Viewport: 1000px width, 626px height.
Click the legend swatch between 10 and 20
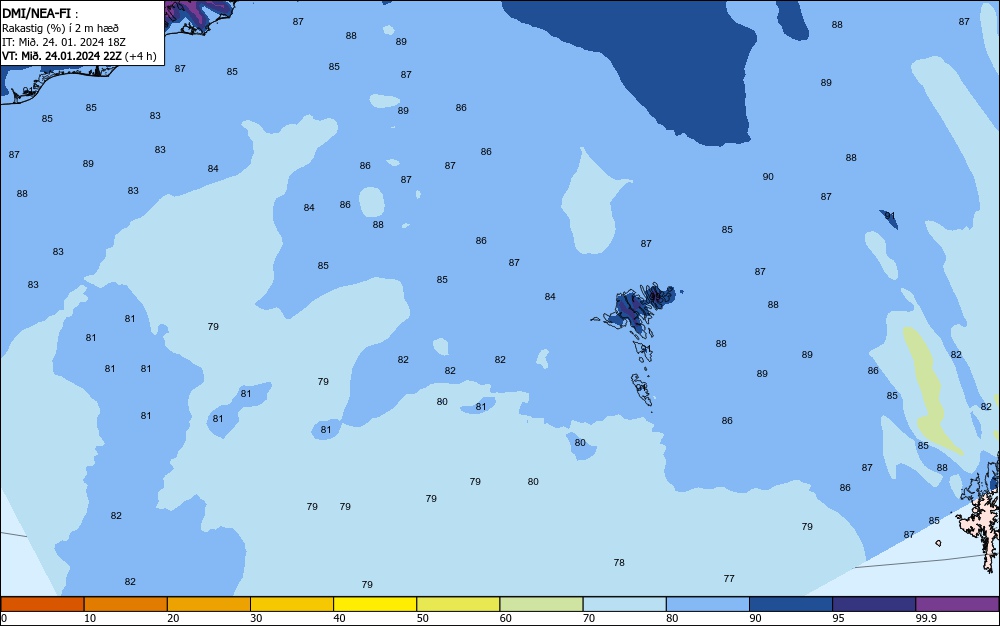click(x=126, y=604)
